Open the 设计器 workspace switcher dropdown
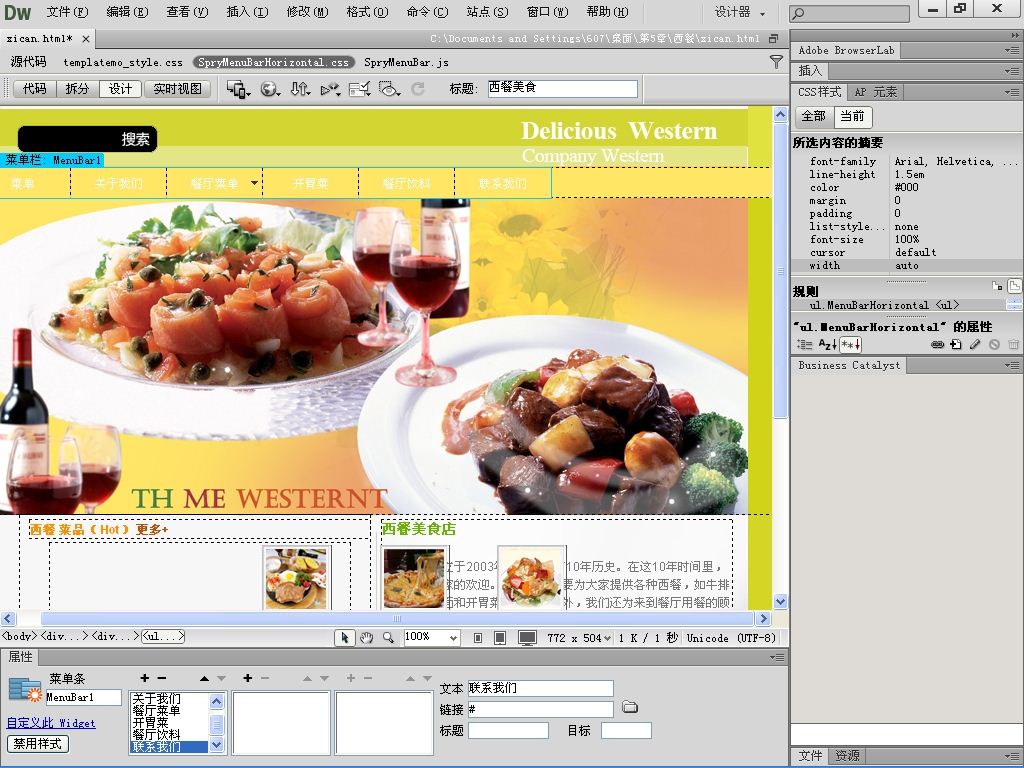 [x=739, y=12]
